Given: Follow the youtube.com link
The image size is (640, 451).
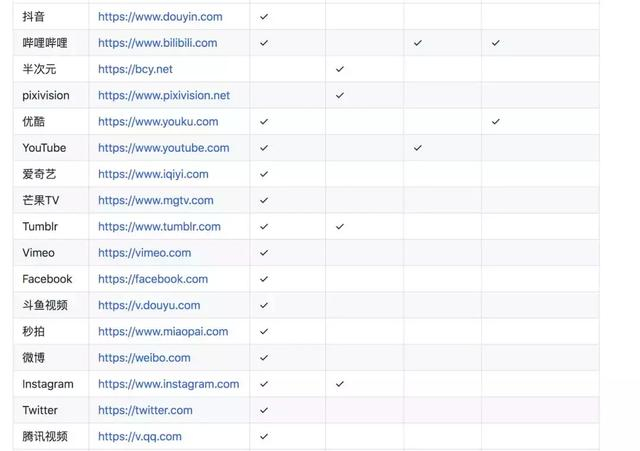Looking at the screenshot, I should point(163,148).
